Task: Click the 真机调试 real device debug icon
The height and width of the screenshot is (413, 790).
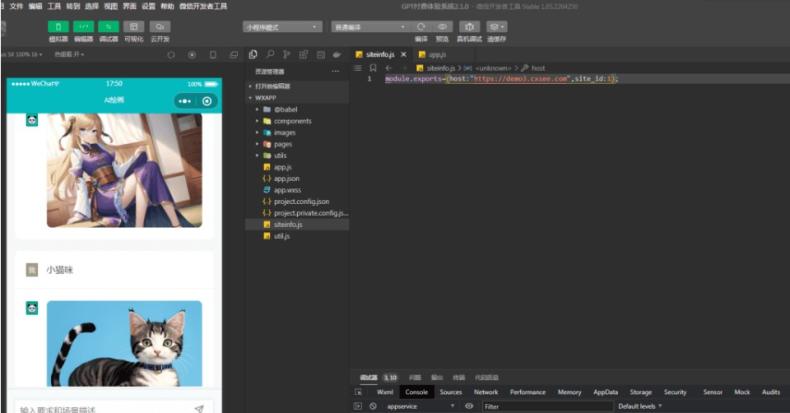Action: pyautogui.click(x=469, y=27)
